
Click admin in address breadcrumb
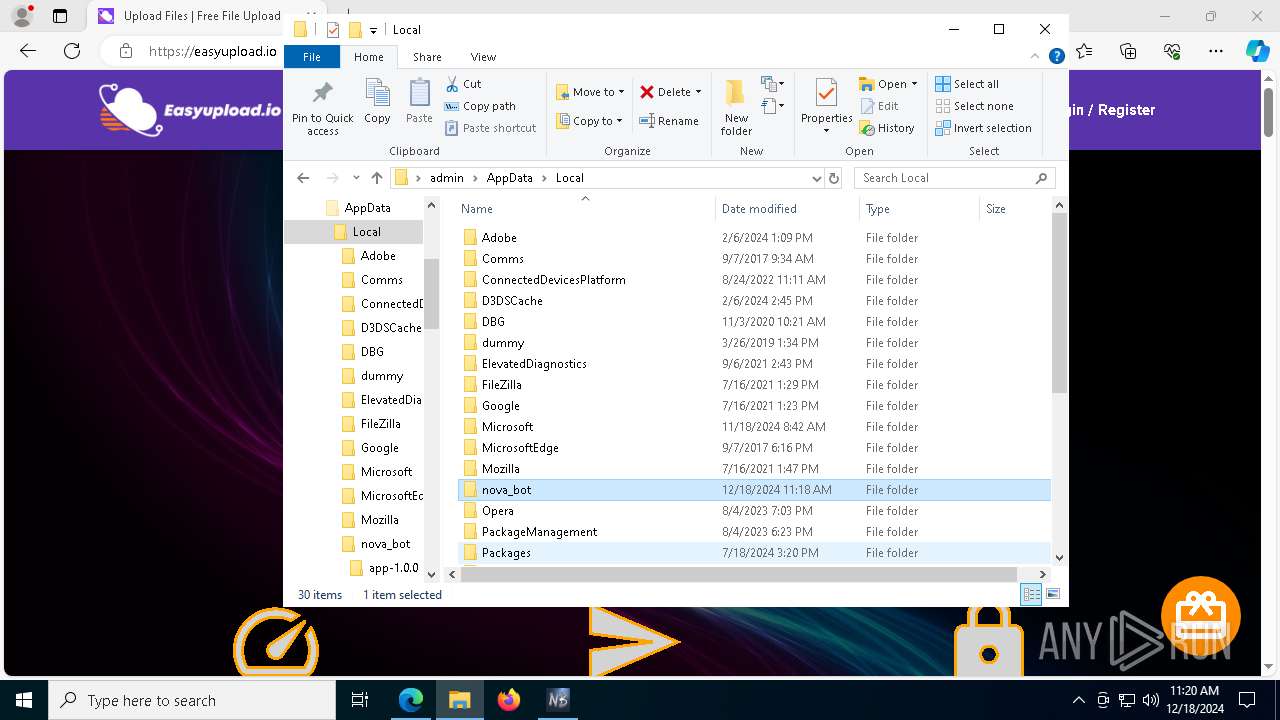point(446,178)
